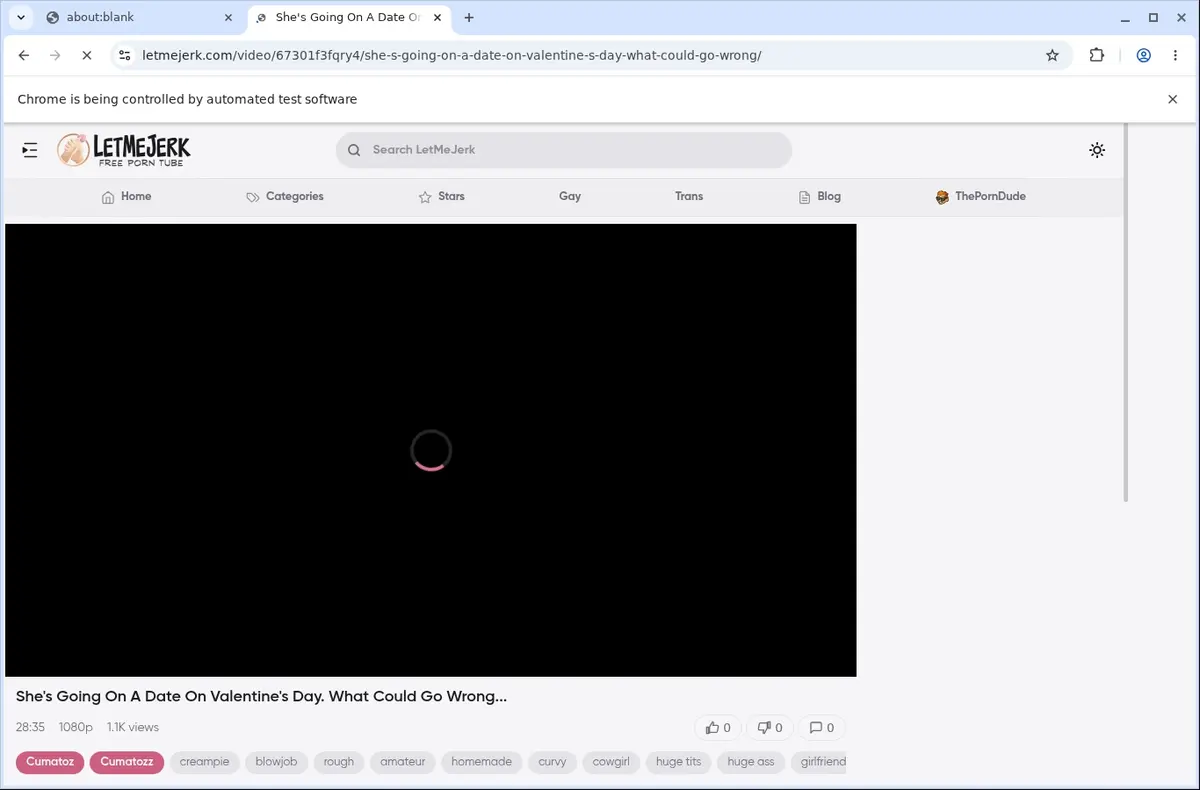Image resolution: width=1200 pixels, height=790 pixels.
Task: Select the Cumatozz tag
Action: 127,762
